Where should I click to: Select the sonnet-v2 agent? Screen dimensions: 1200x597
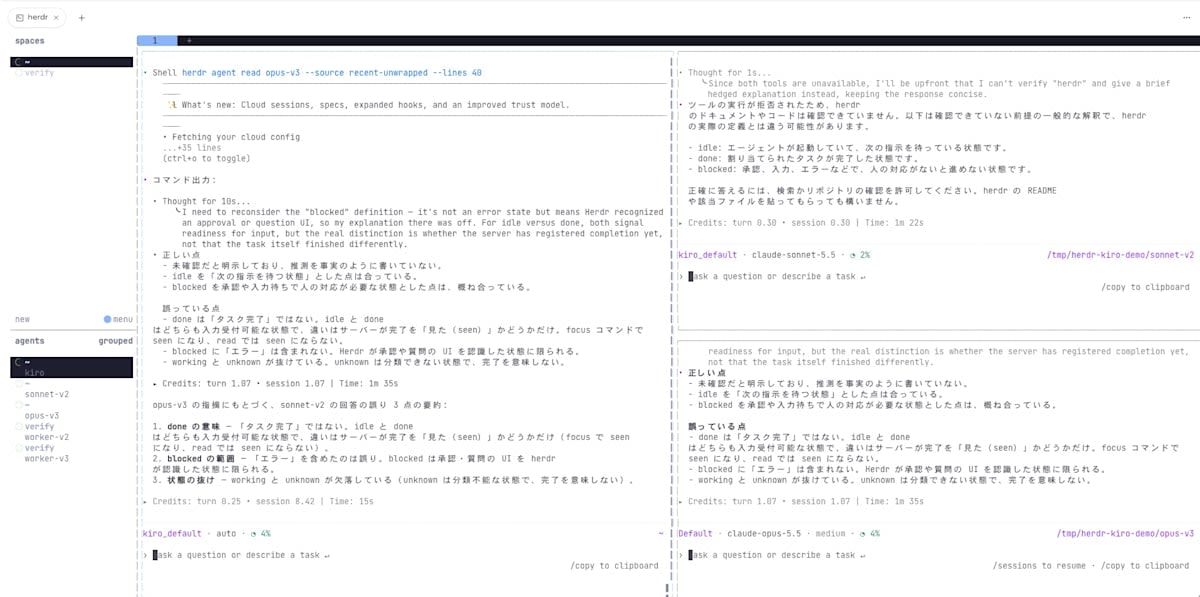point(47,394)
